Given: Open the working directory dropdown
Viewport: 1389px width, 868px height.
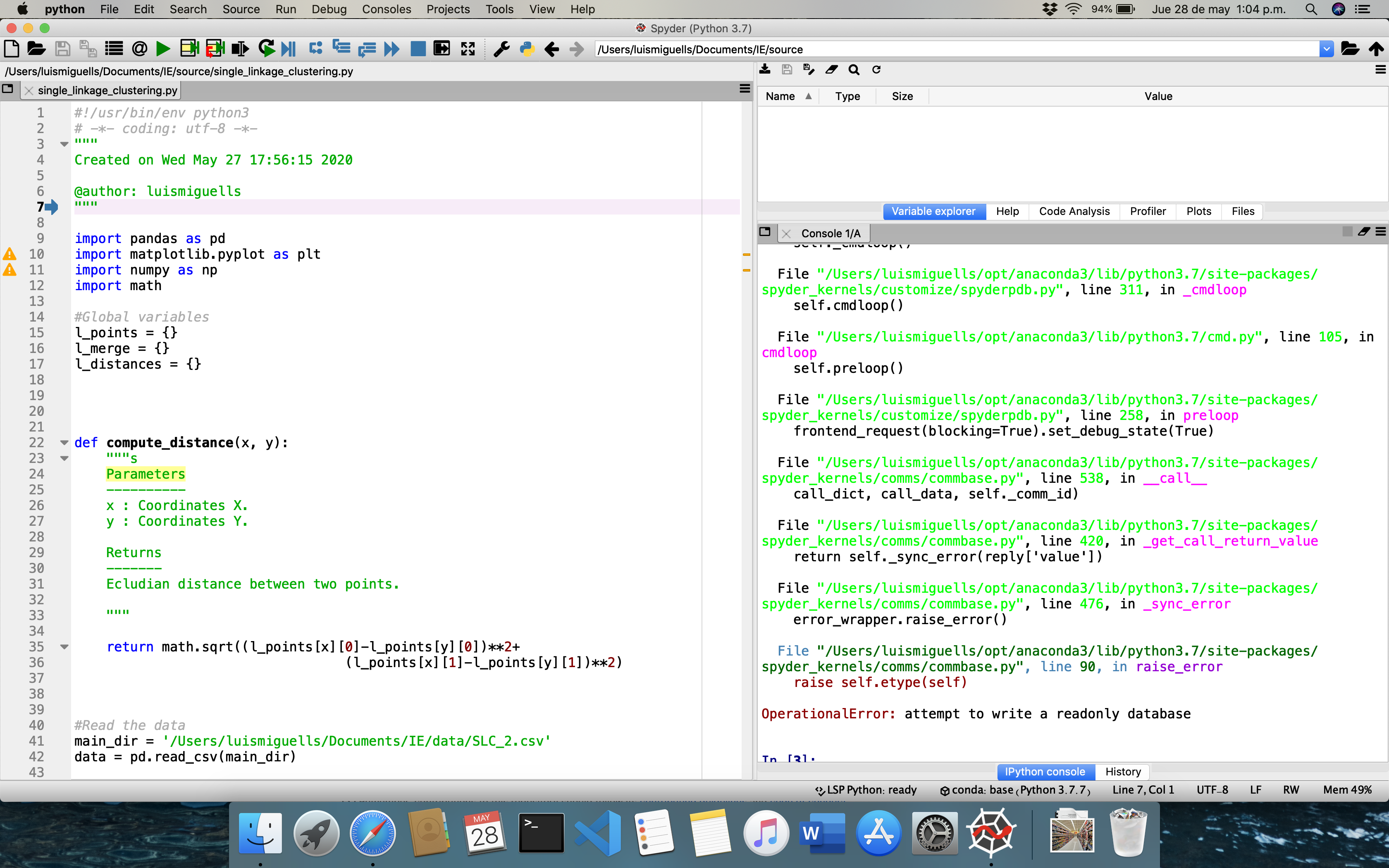Looking at the screenshot, I should coord(1327,49).
